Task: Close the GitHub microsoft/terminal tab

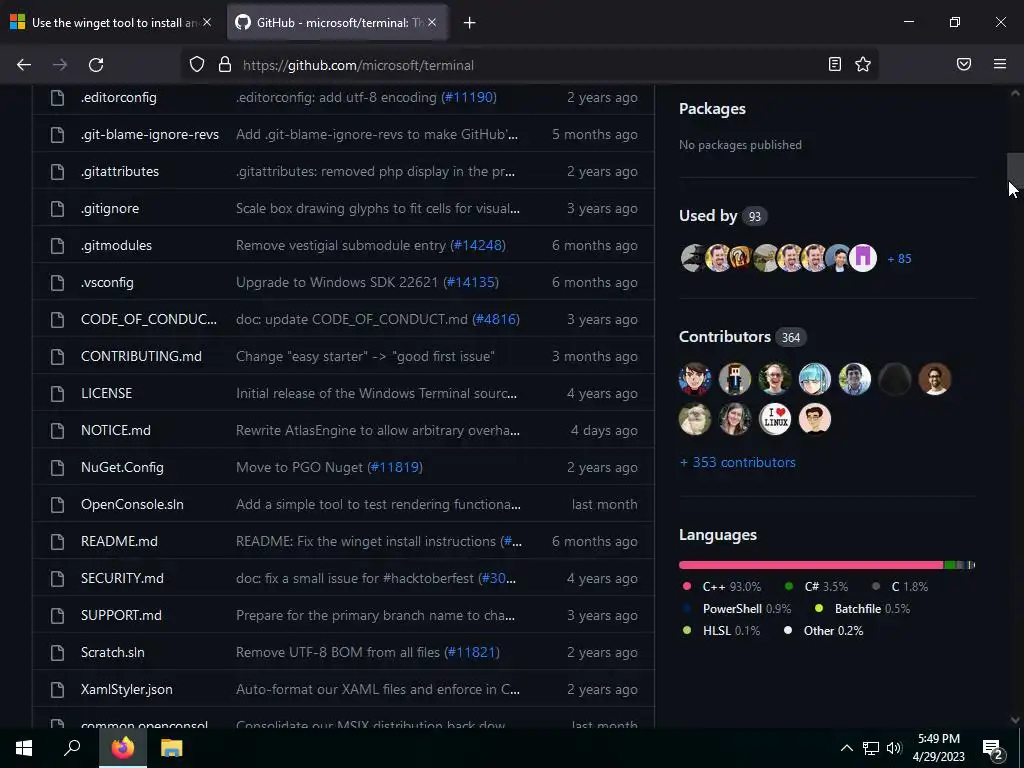Action: (432, 22)
